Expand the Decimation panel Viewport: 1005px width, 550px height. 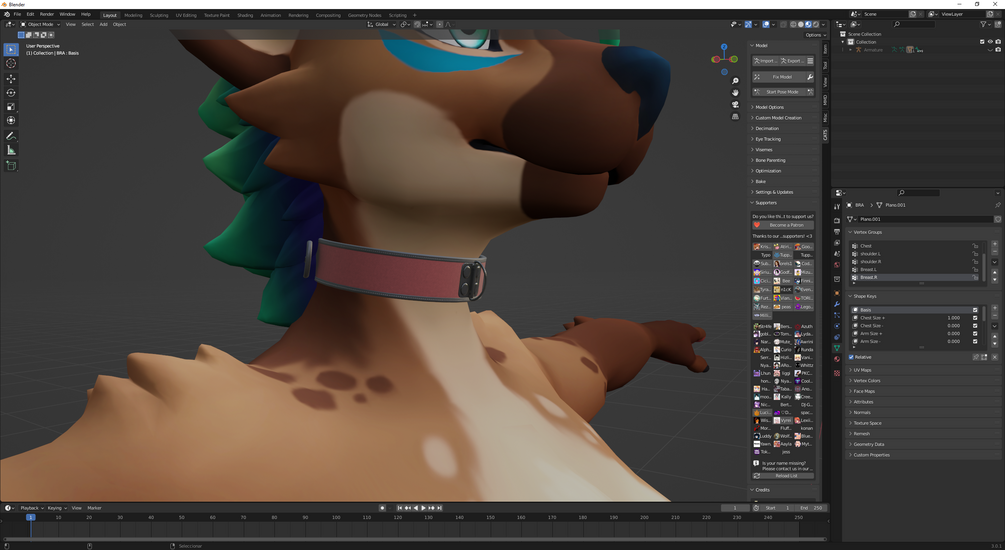click(x=767, y=128)
